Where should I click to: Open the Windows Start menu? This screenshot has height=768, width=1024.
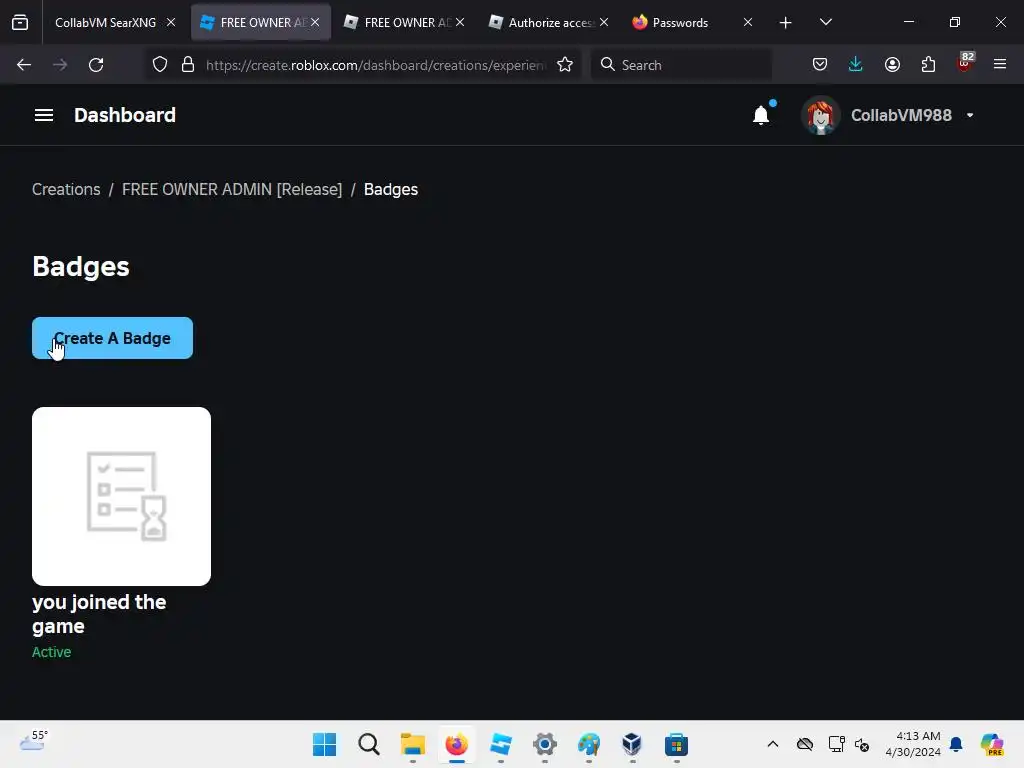coord(325,744)
